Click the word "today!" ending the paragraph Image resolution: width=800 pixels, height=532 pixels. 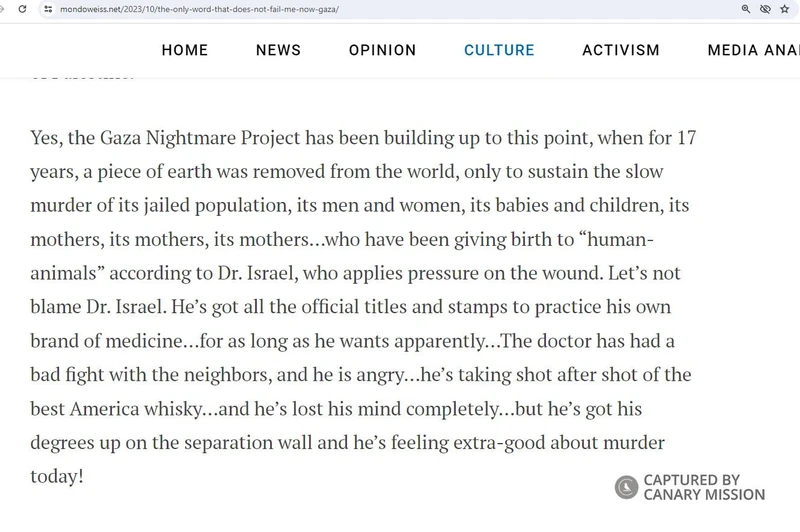[x=57, y=476]
